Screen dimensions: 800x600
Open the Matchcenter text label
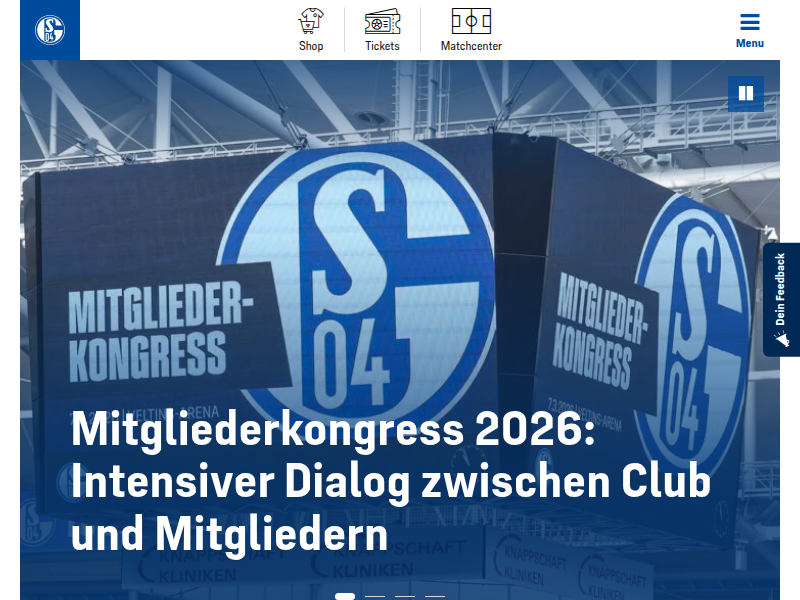[x=471, y=46]
